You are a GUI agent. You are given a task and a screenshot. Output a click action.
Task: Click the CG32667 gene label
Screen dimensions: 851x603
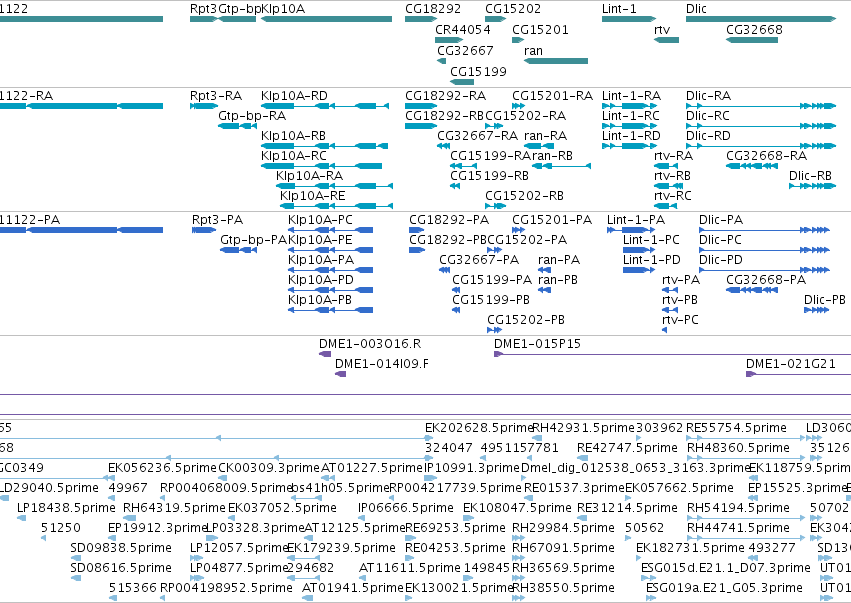point(465,50)
